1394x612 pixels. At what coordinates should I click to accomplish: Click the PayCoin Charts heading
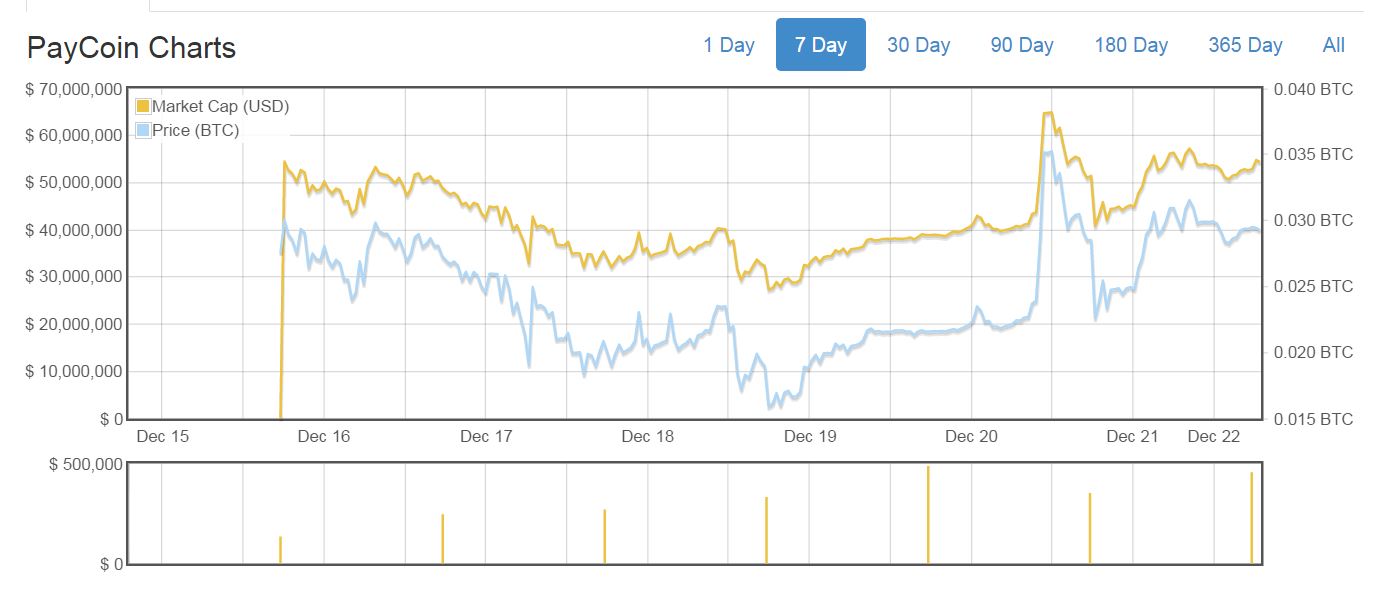(x=131, y=48)
